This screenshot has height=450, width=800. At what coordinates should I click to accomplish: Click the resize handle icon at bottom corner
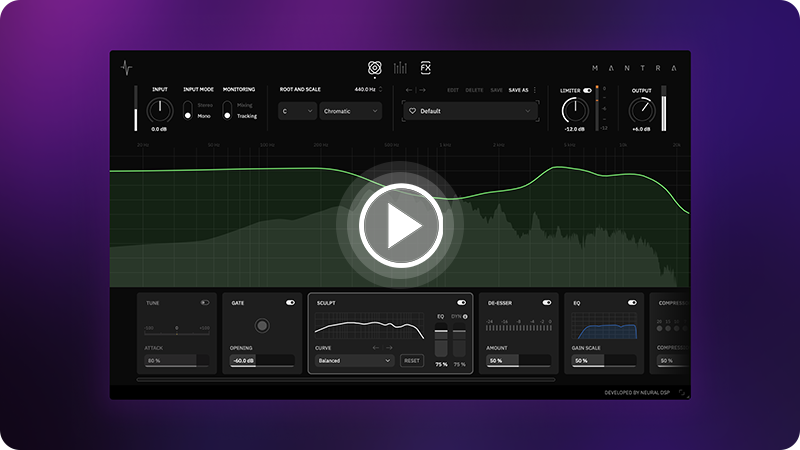click(682, 392)
